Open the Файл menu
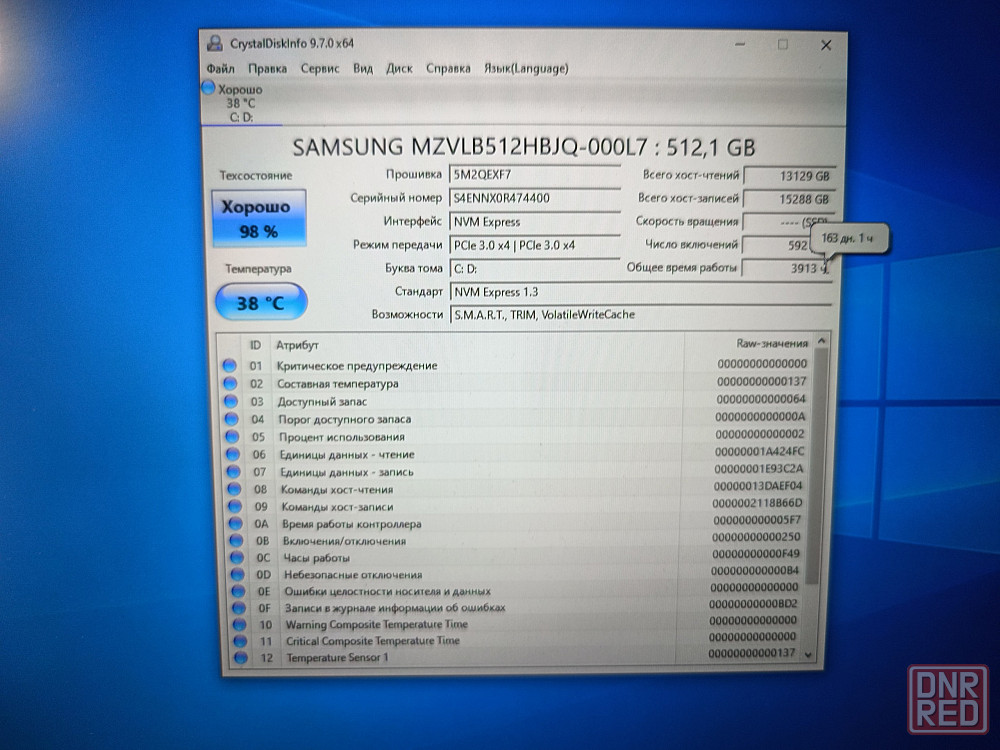Screen dimensions: 1000x750 click(x=220, y=69)
